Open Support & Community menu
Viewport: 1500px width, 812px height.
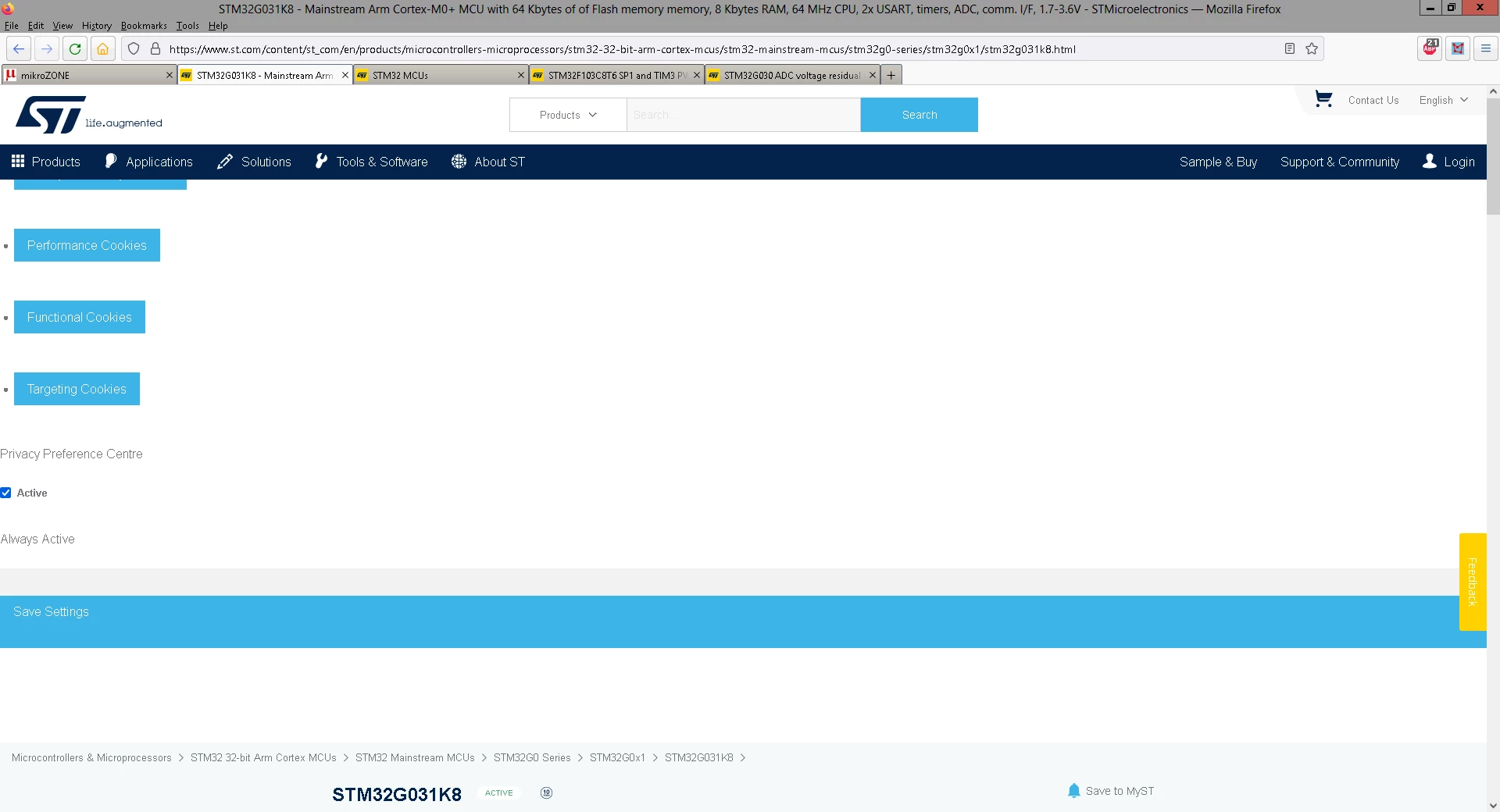coord(1340,162)
